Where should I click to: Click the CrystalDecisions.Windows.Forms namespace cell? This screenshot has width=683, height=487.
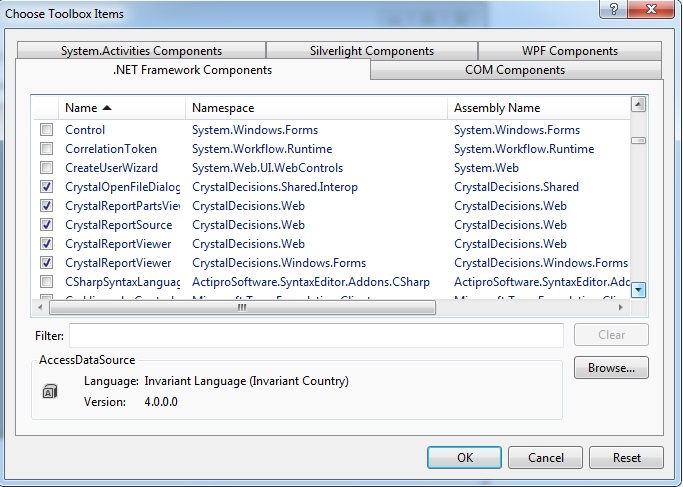pos(279,263)
